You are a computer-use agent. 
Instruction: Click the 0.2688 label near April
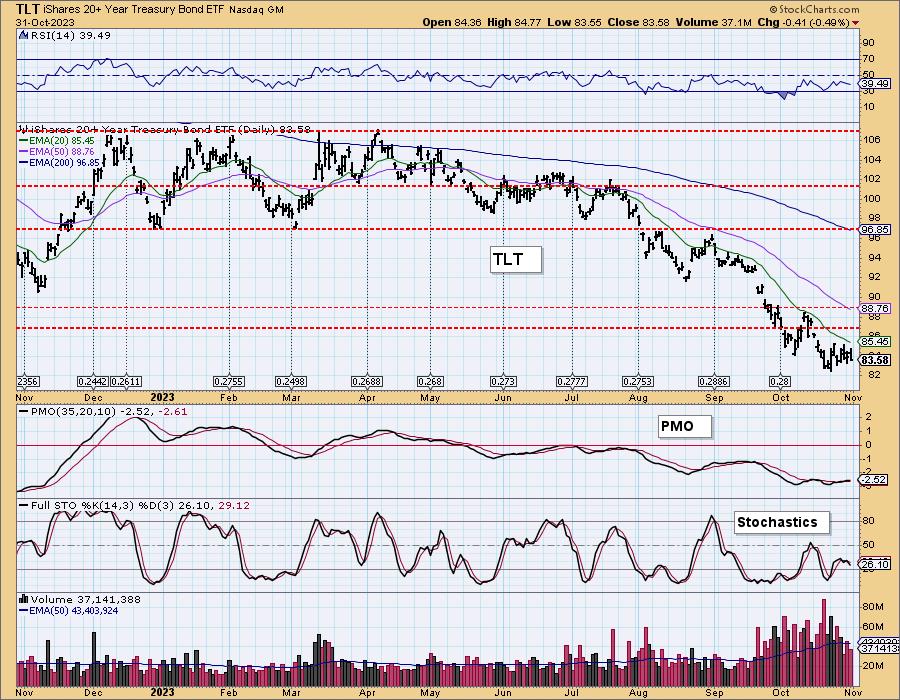tap(367, 382)
